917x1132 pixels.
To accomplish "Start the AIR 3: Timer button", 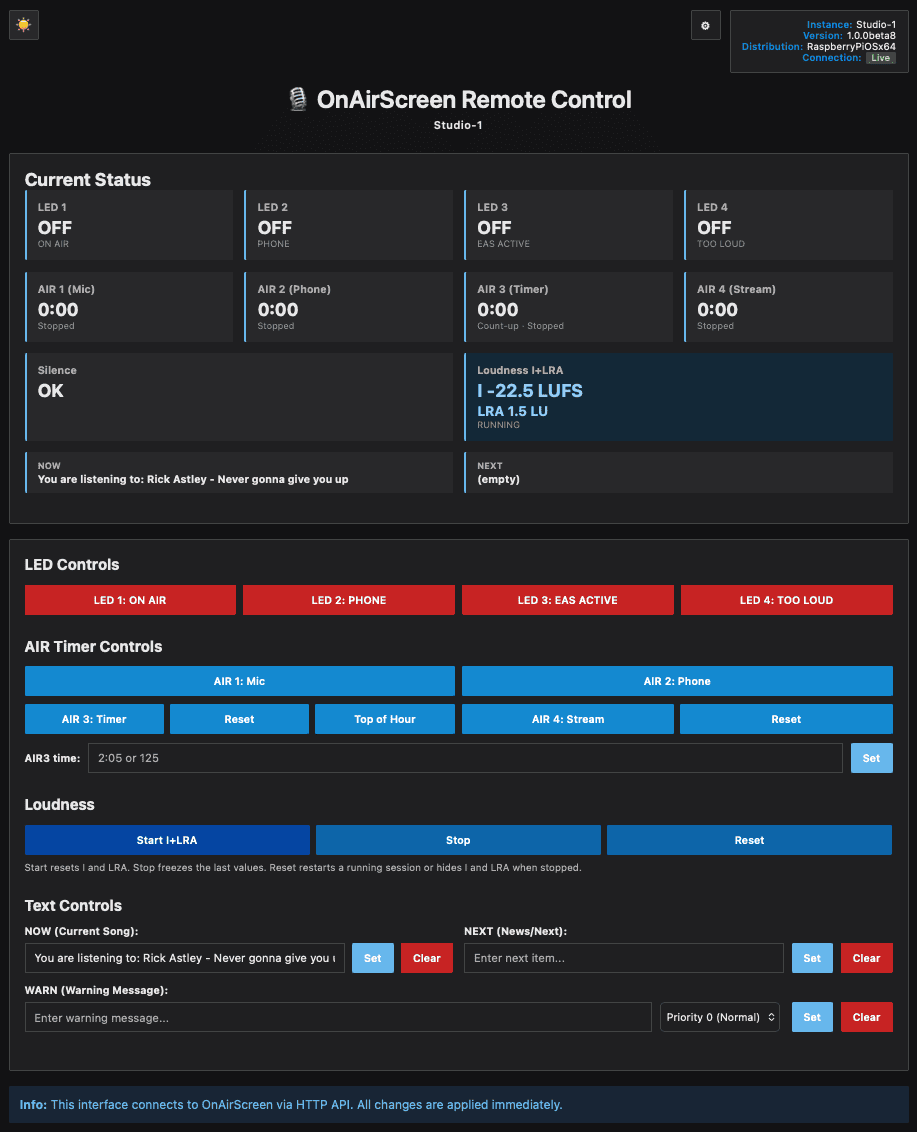I will [x=94, y=719].
